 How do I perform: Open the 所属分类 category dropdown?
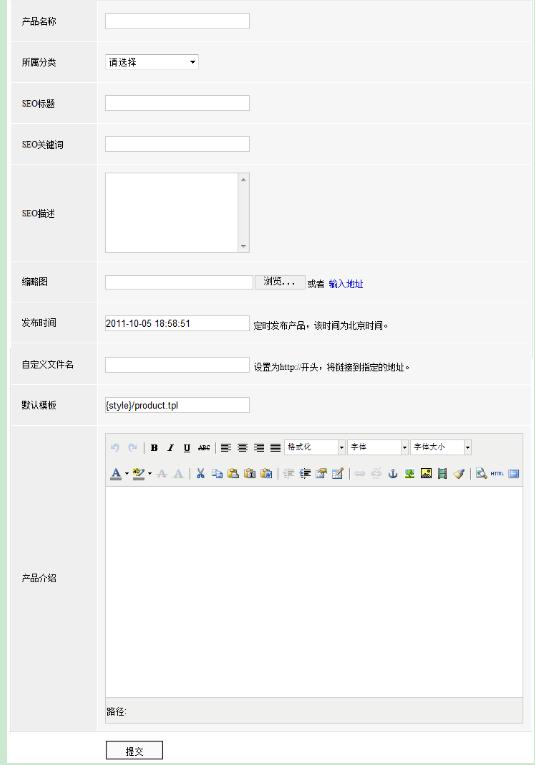pos(152,62)
